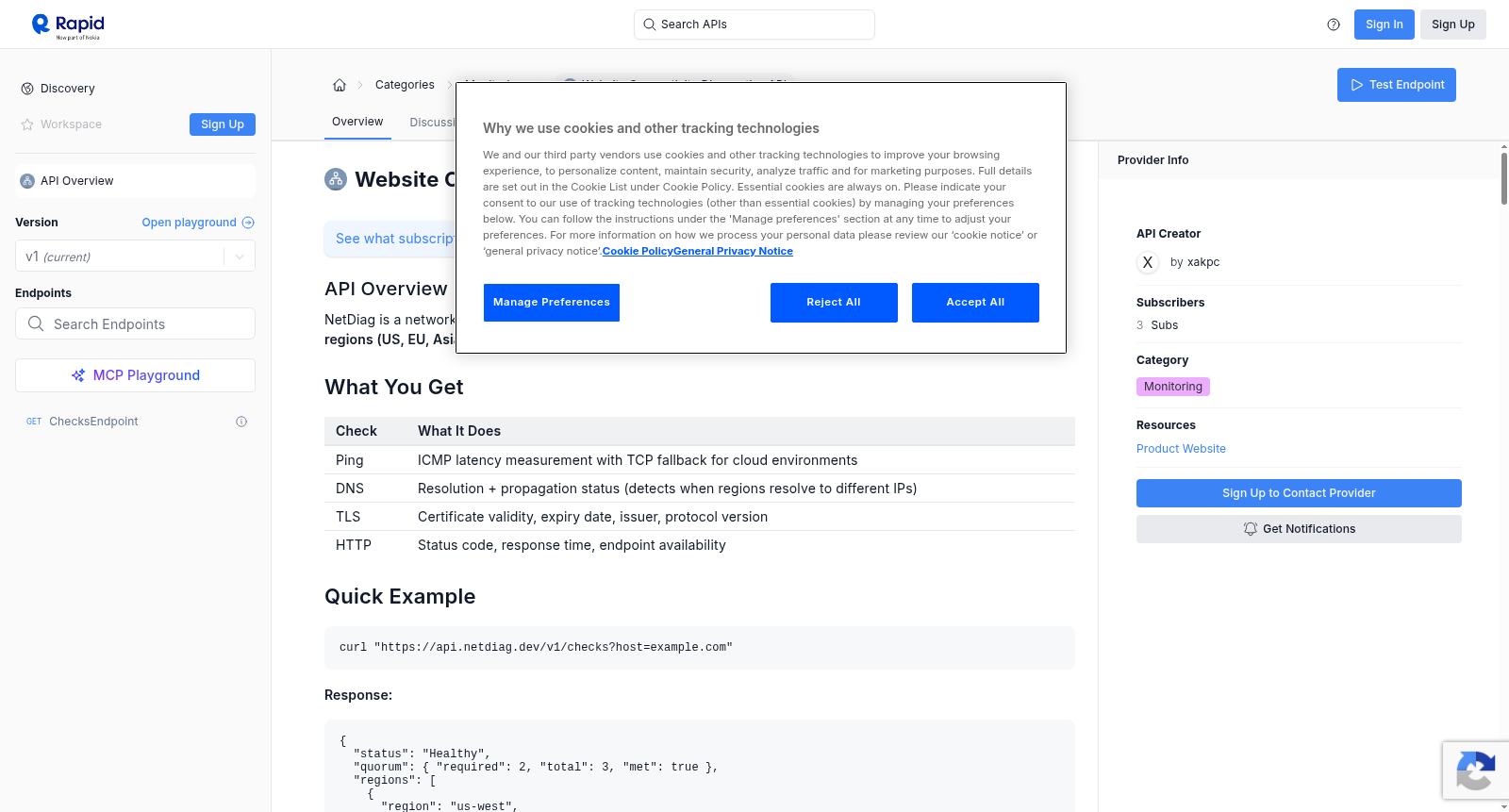Click the X creator avatar
This screenshot has width=1509, height=812.
tap(1148, 262)
